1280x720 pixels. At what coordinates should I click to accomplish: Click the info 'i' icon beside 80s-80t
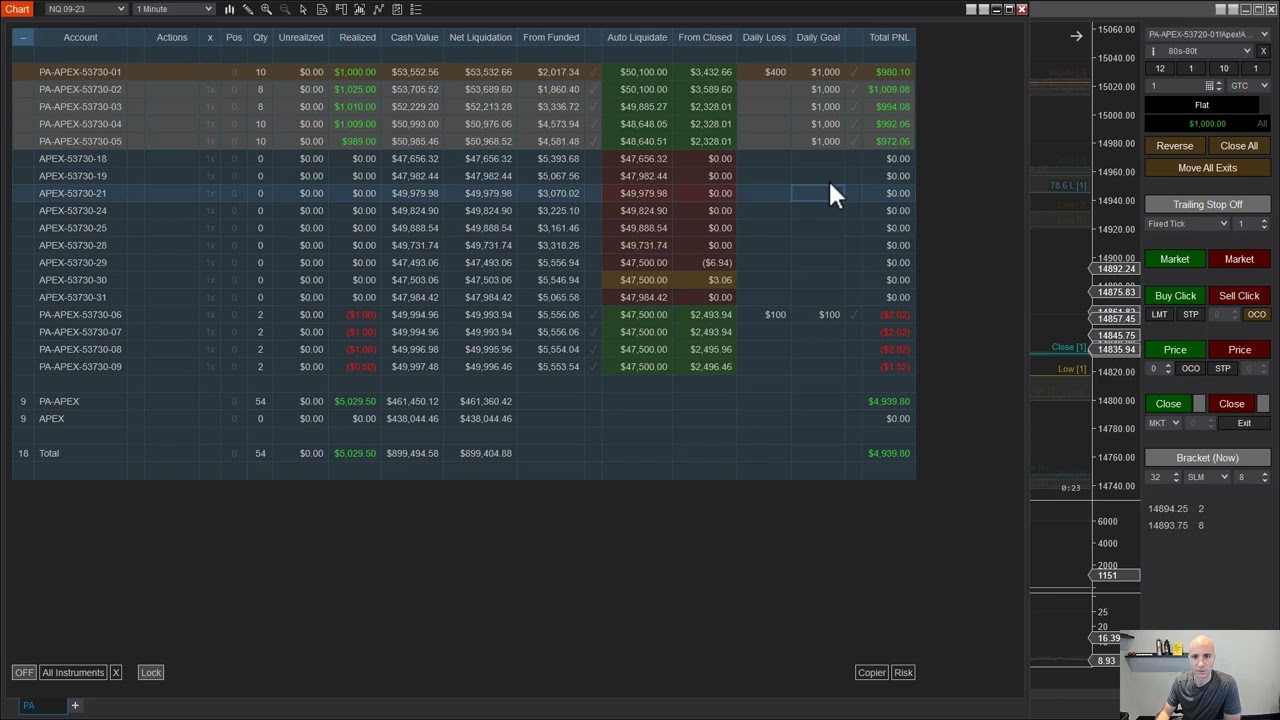1153,51
